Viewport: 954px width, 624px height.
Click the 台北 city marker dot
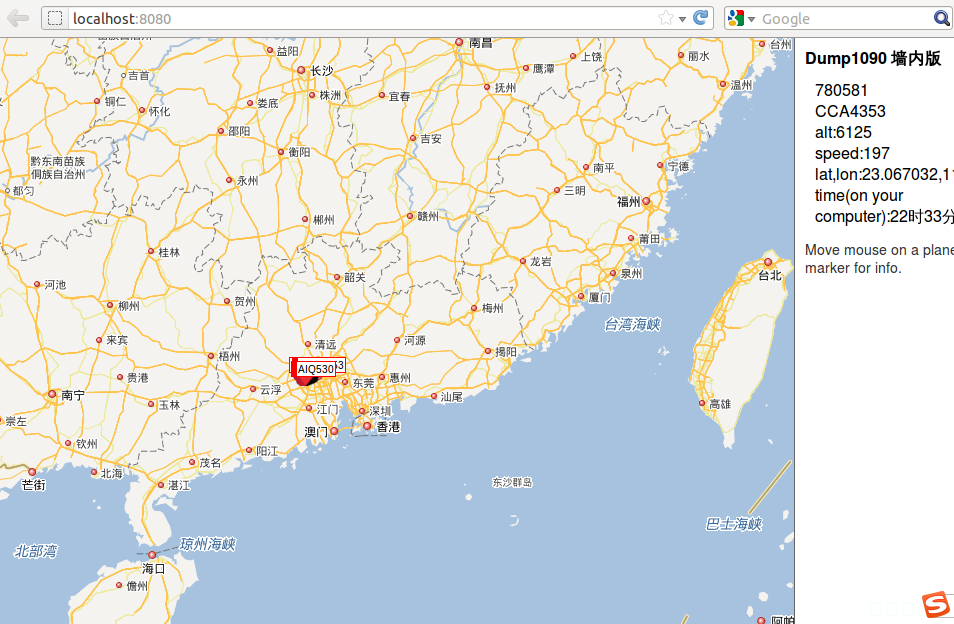(x=768, y=263)
